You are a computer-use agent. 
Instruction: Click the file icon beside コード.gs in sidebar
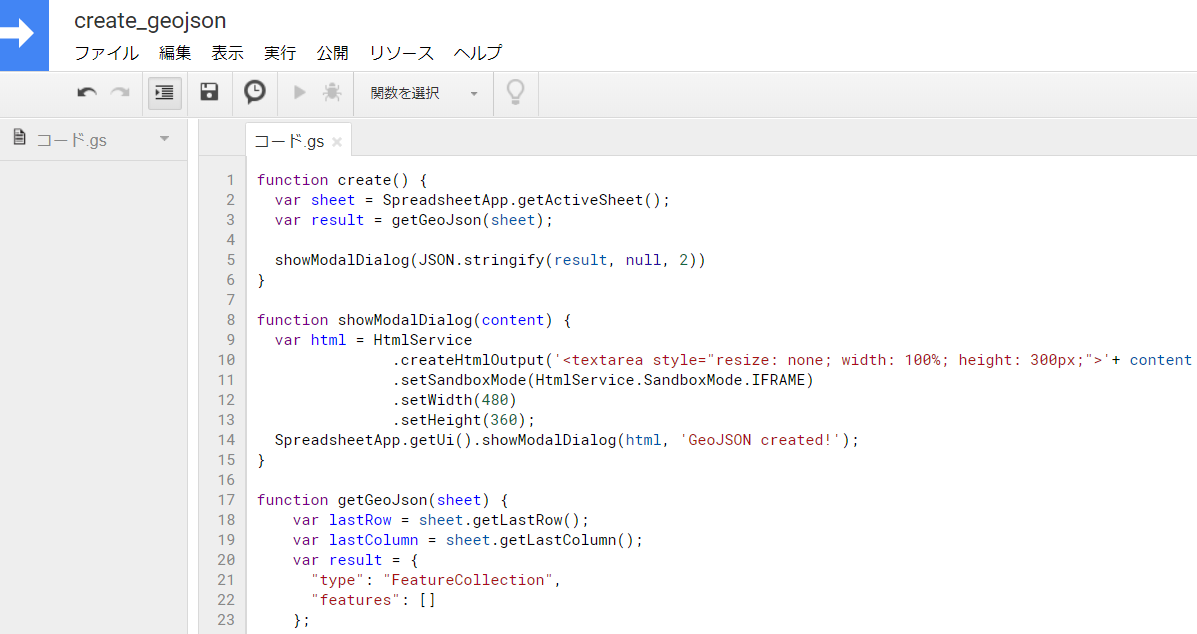coord(20,137)
